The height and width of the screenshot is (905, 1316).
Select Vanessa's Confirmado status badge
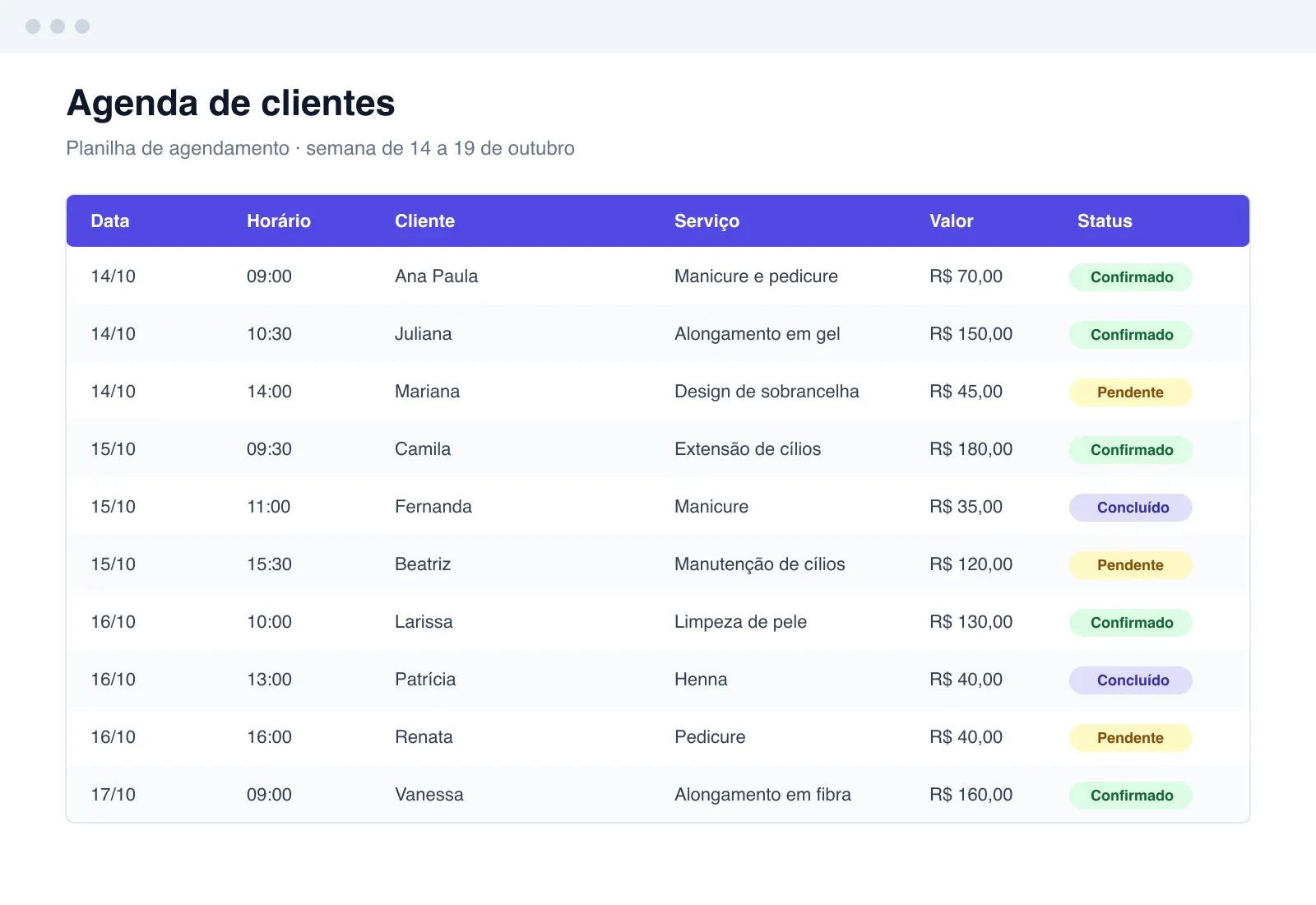pos(1131,796)
